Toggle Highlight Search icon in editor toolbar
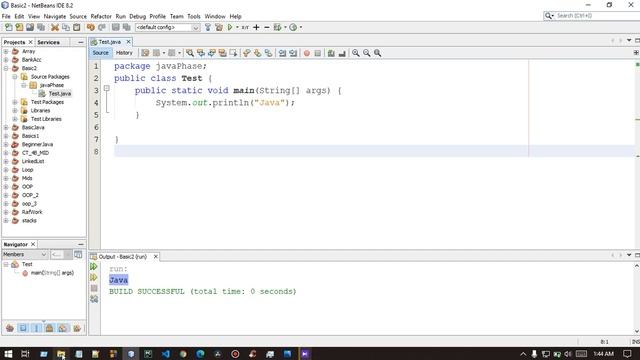 (x=222, y=53)
